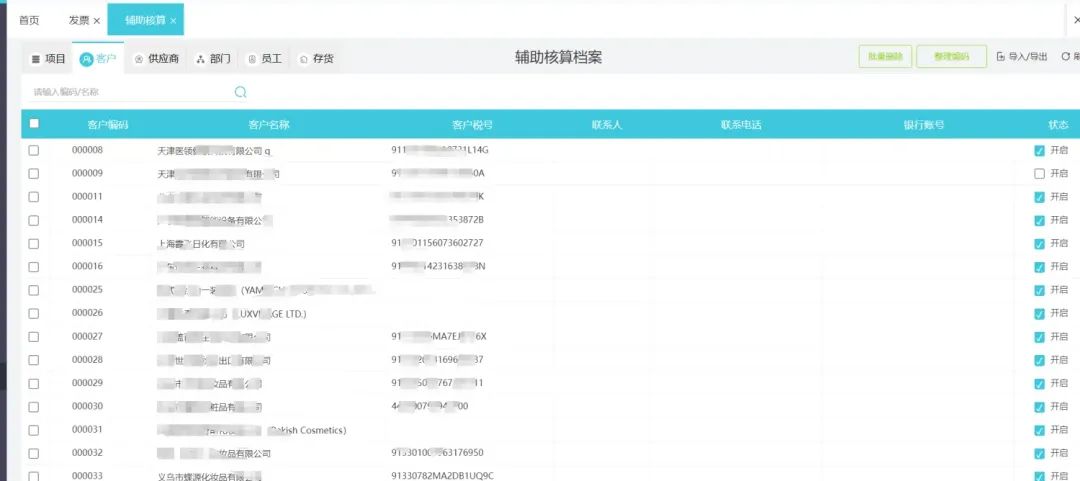Open the 项目 category tab
The width and height of the screenshot is (1080, 481).
click(x=48, y=59)
